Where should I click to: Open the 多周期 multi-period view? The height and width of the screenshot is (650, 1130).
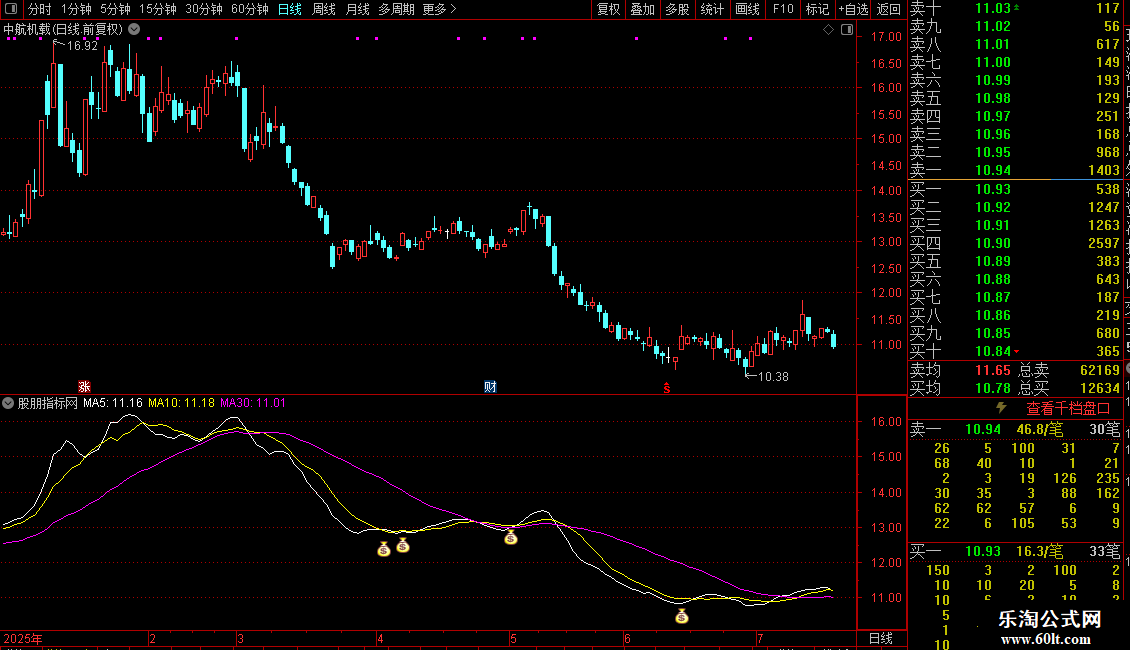(x=396, y=9)
